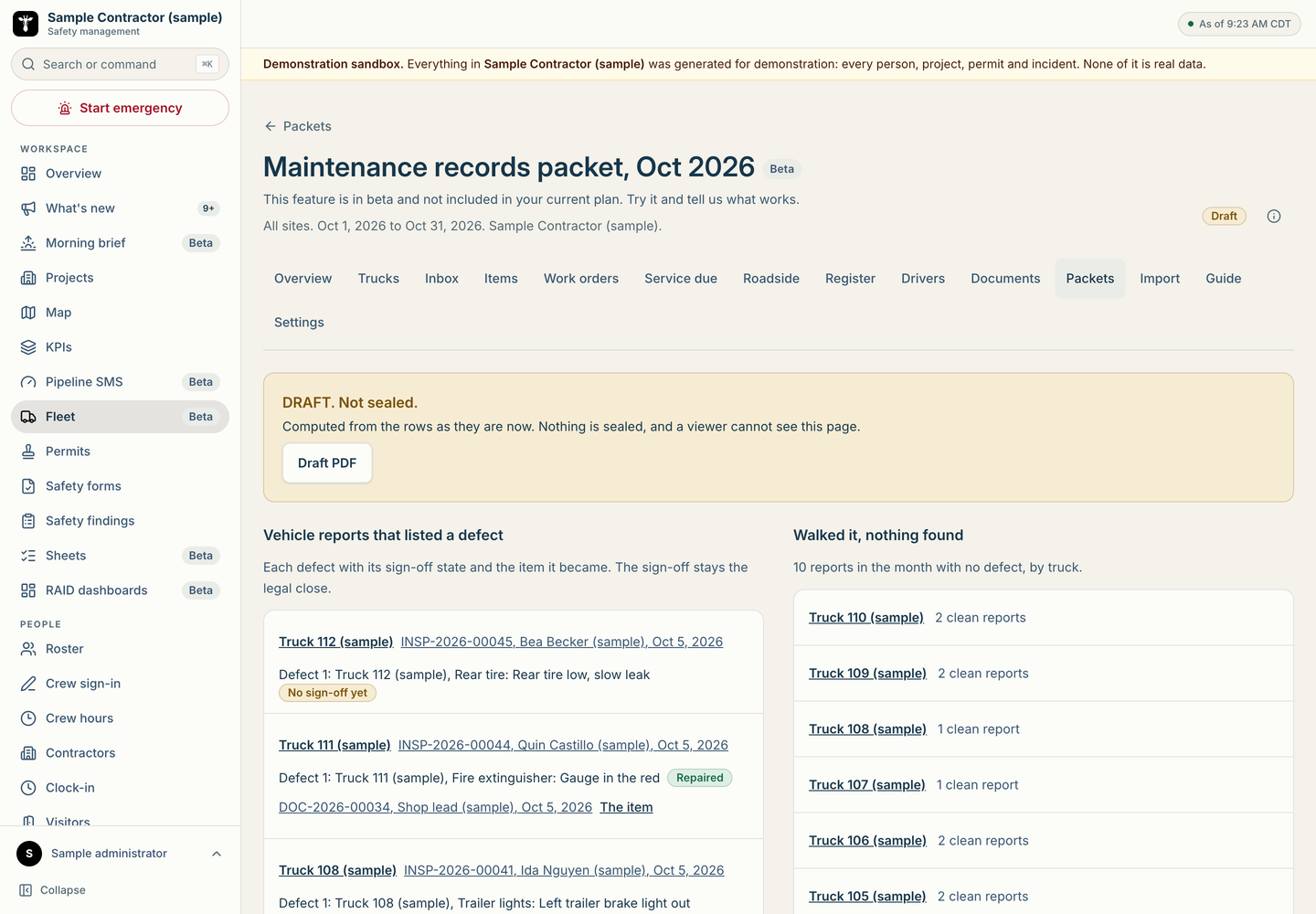Open the Projects sidebar icon
The width and height of the screenshot is (1316, 914).
(28, 278)
